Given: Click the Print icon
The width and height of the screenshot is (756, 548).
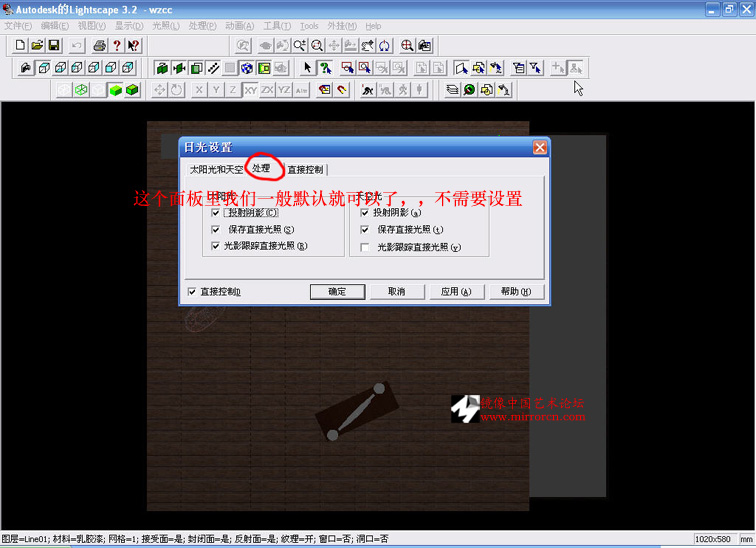Looking at the screenshot, I should click(x=99, y=45).
